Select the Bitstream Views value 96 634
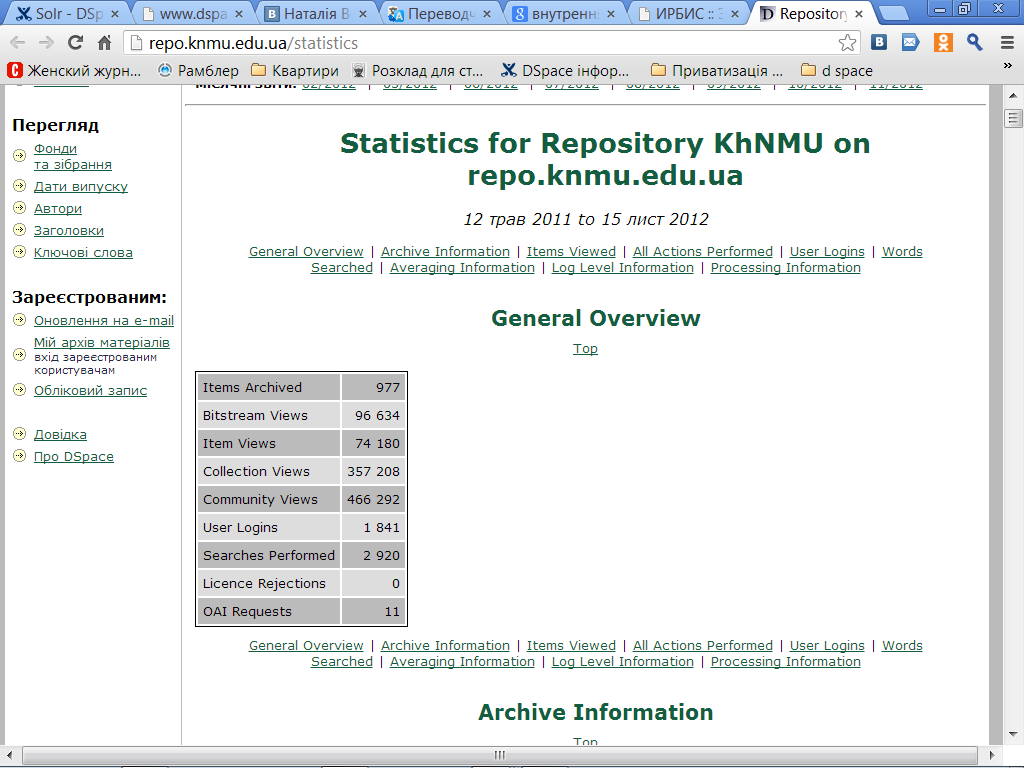This screenshot has height=768, width=1024. tap(377, 416)
